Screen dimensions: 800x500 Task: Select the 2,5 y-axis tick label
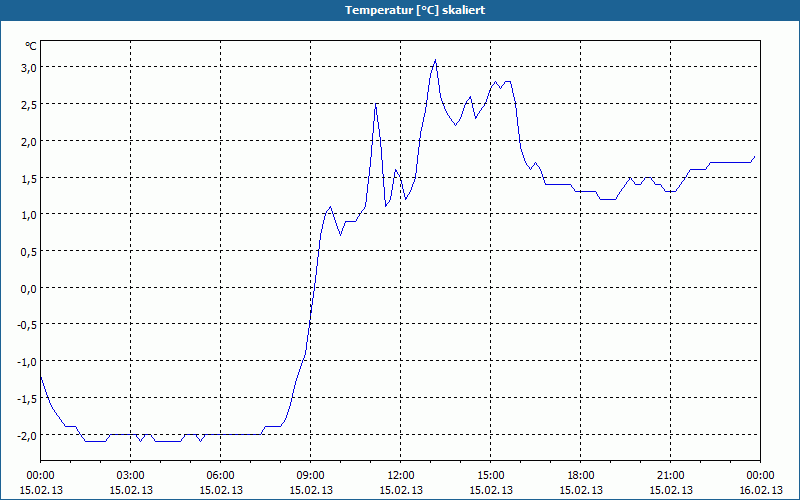[x=28, y=105]
